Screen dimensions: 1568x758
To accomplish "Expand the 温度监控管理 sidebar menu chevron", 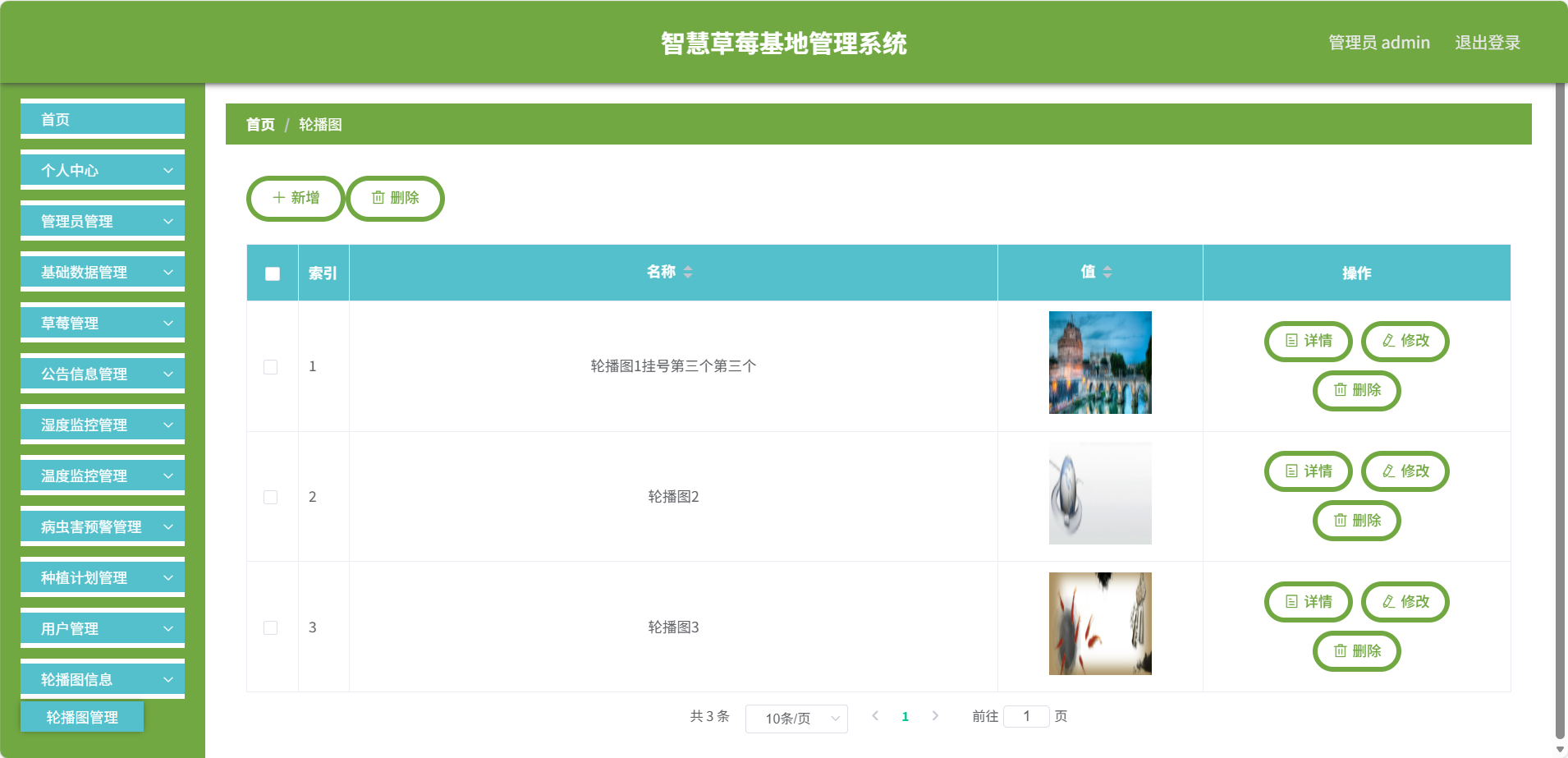I will pyautogui.click(x=168, y=476).
